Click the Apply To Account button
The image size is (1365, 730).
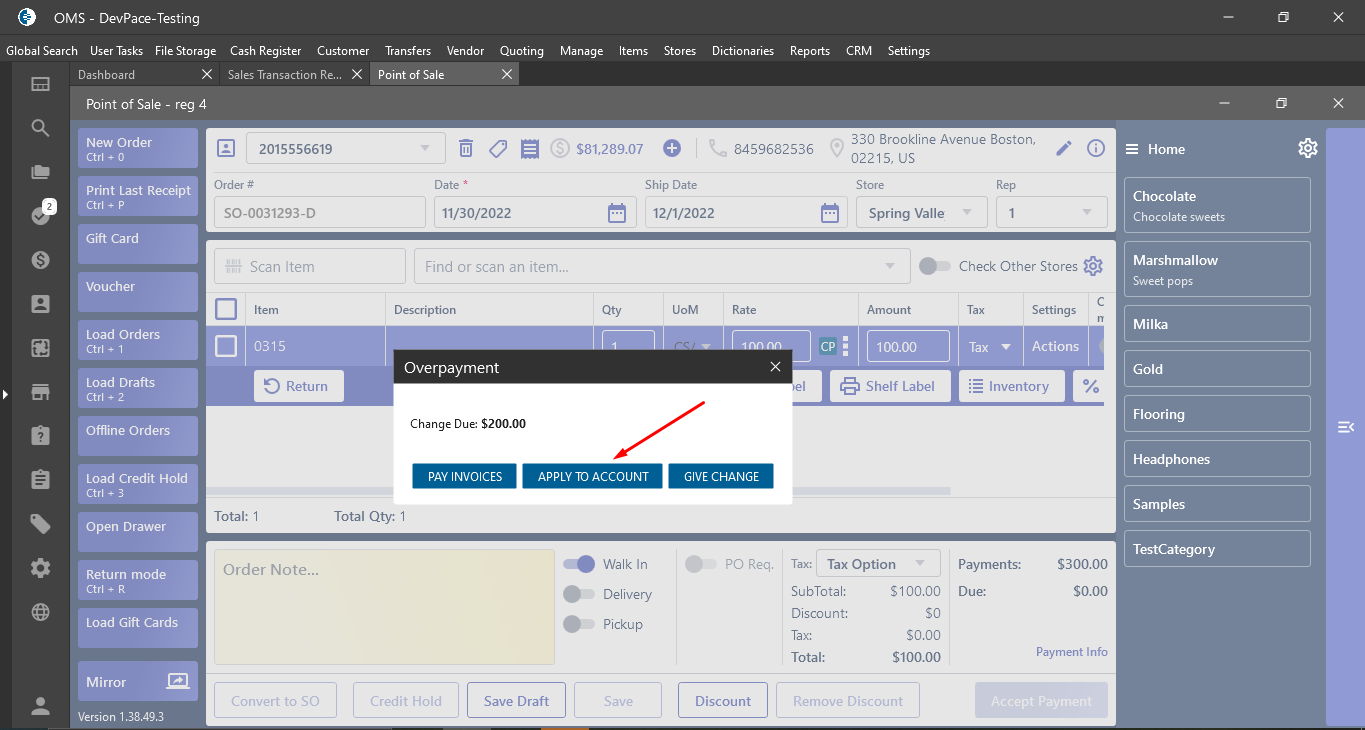pyautogui.click(x=593, y=477)
